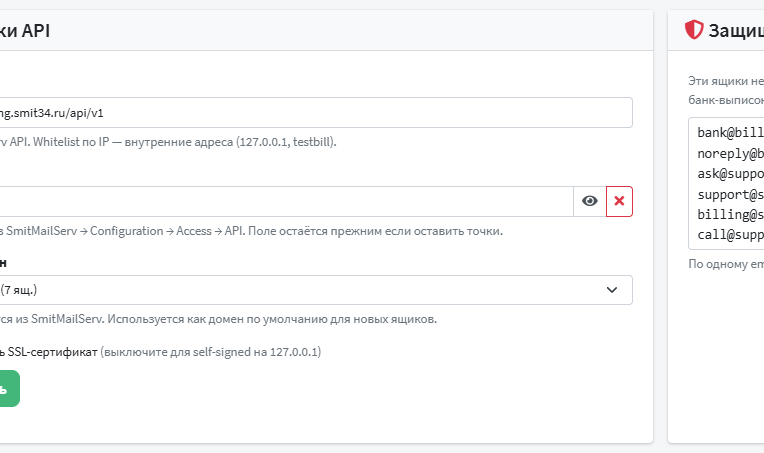Place cursor on the noreply@b line
Screen dimensions: 764x453
coord(730,153)
